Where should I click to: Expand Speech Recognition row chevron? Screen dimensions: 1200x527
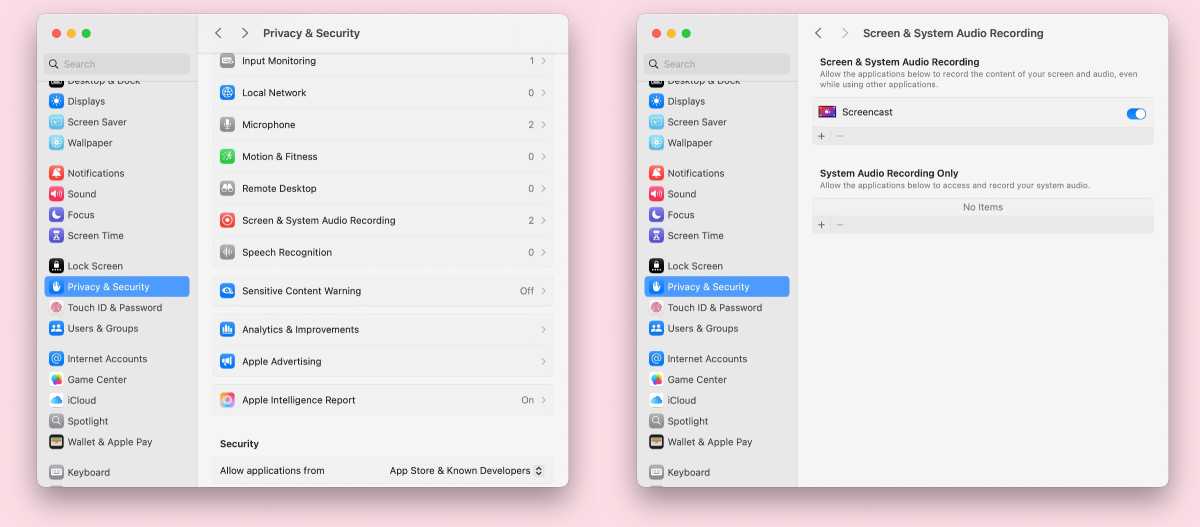[x=543, y=253]
